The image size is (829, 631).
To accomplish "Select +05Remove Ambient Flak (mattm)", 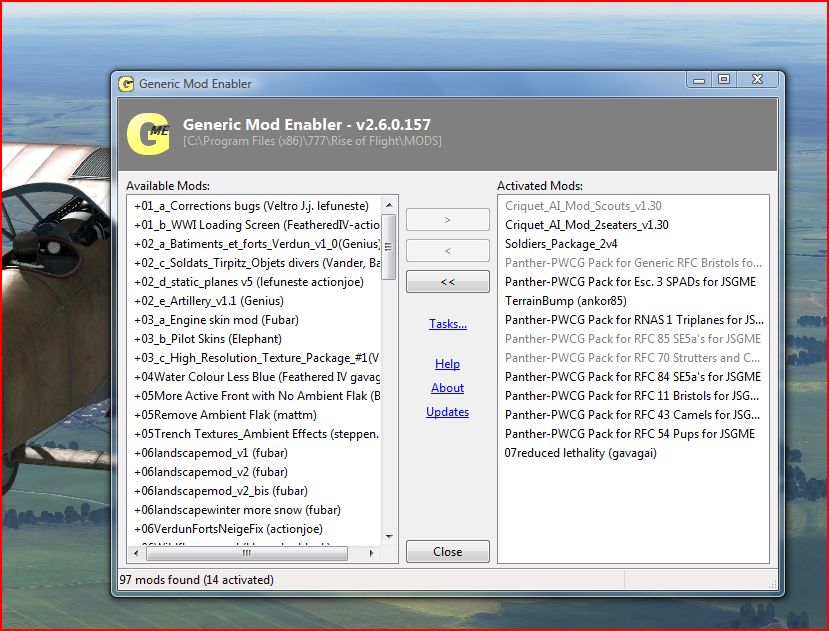I will click(226, 415).
